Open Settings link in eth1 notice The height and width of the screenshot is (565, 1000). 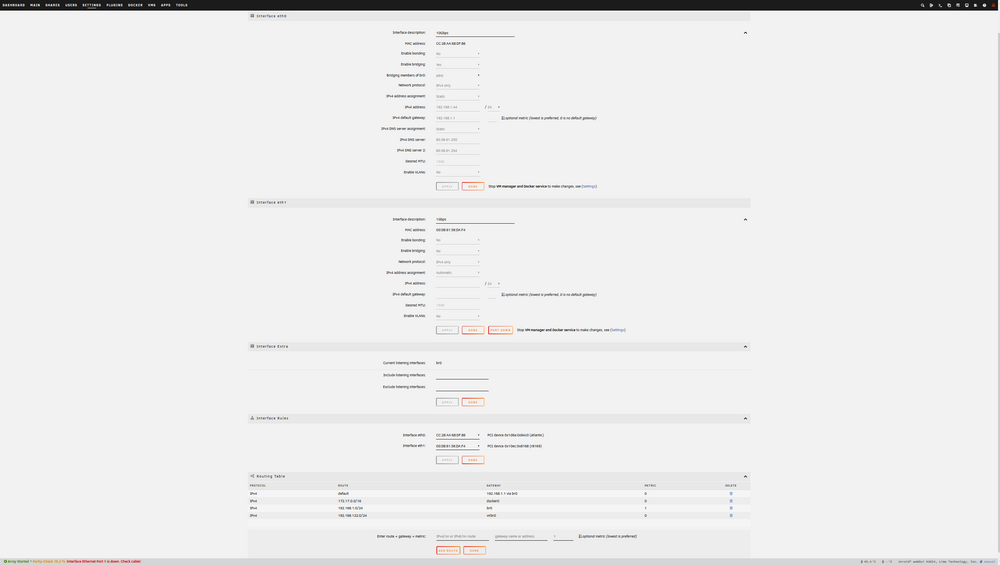coord(618,330)
